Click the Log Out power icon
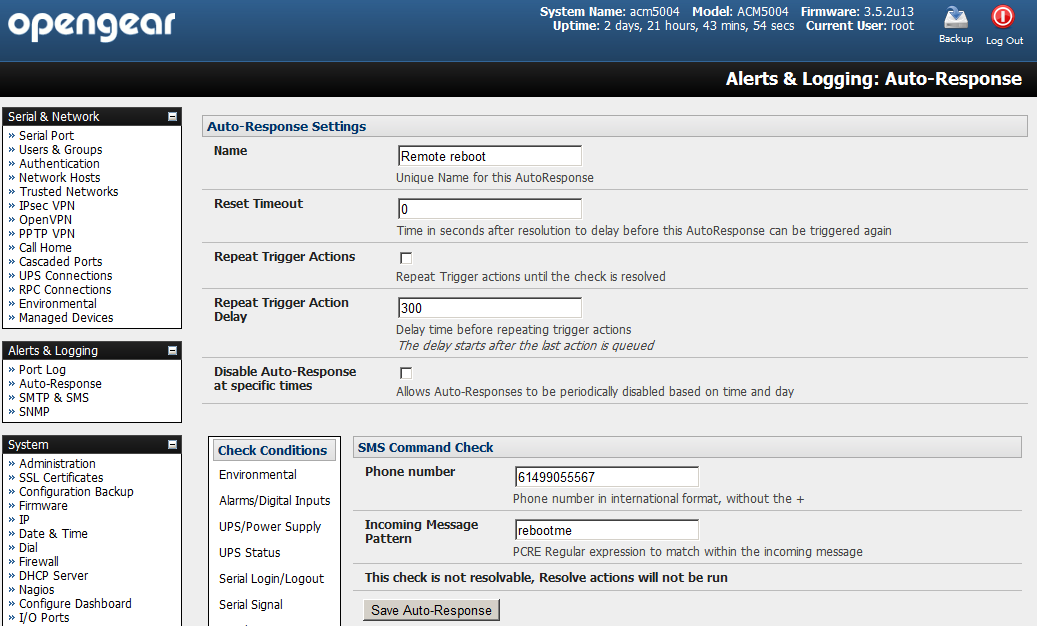Screen dimensions: 1037x626 (x=1003, y=19)
